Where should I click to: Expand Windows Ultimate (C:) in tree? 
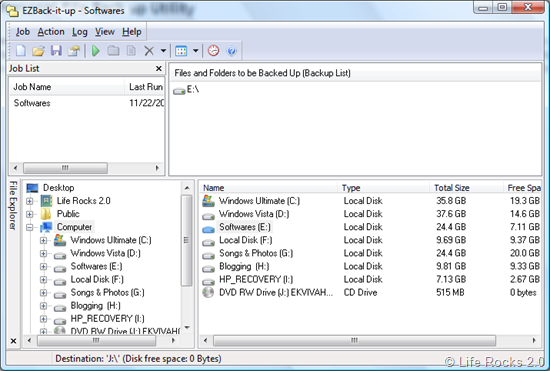(x=43, y=241)
